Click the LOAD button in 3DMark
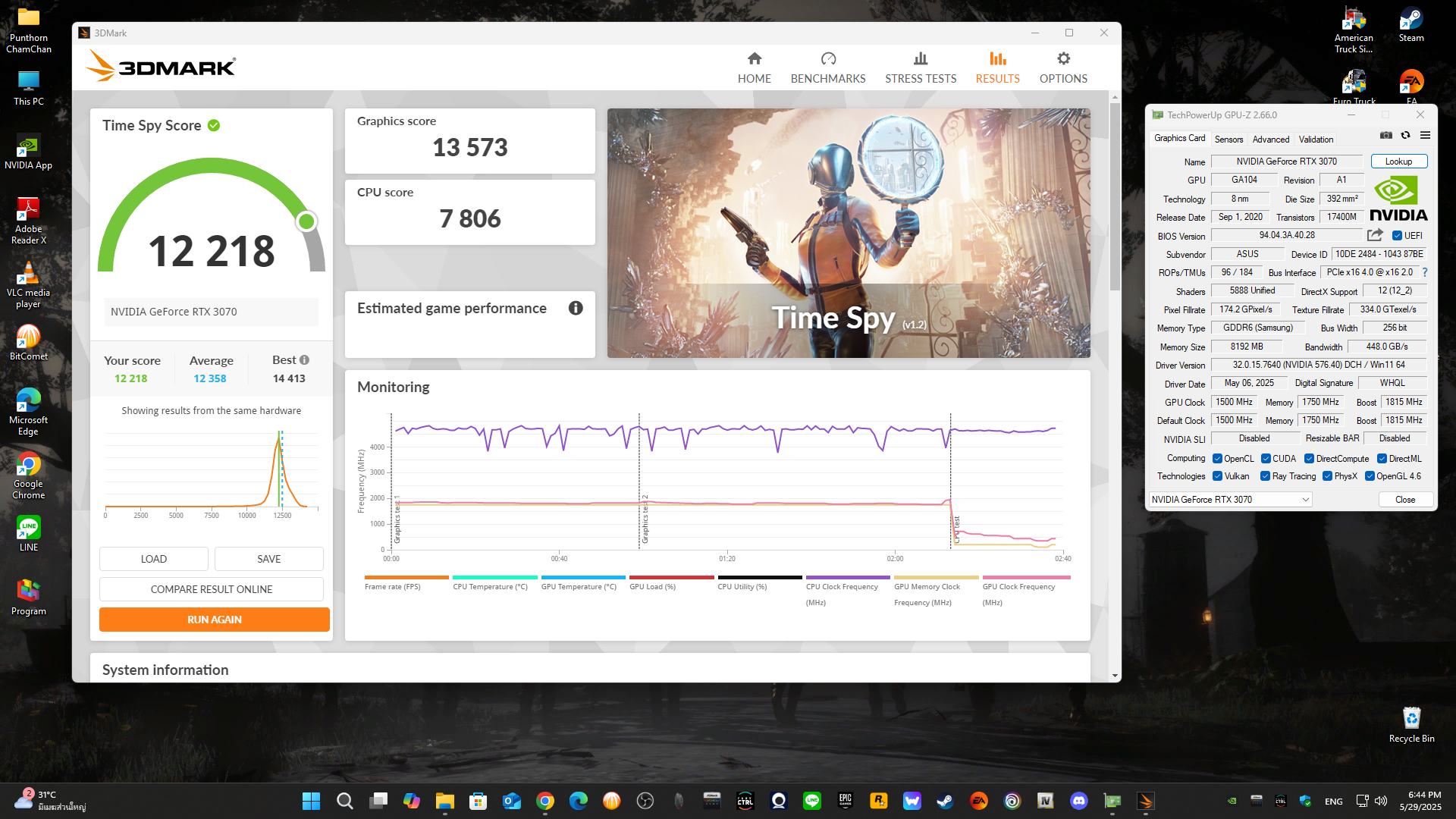 coord(153,559)
